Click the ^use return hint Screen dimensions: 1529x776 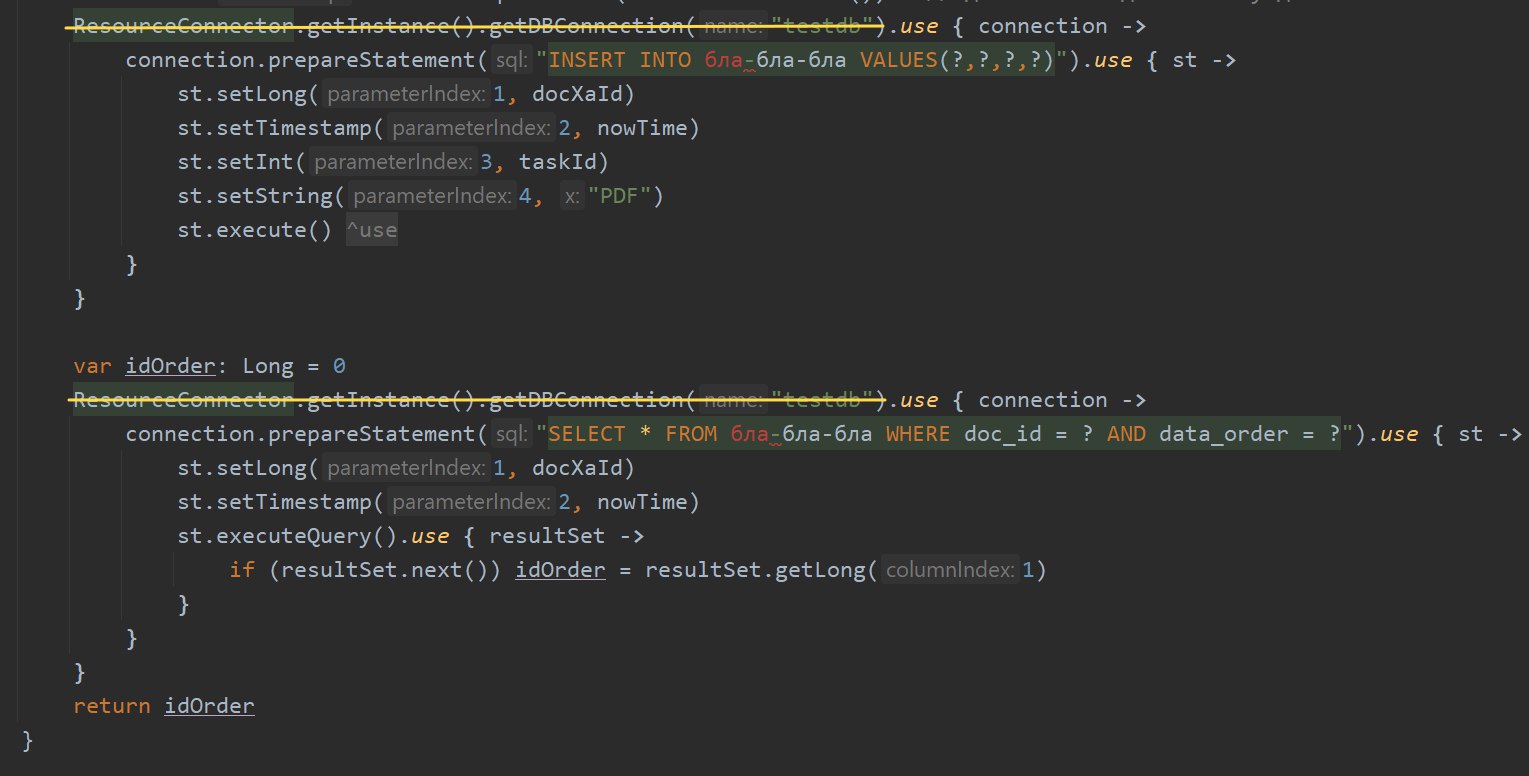tap(372, 231)
